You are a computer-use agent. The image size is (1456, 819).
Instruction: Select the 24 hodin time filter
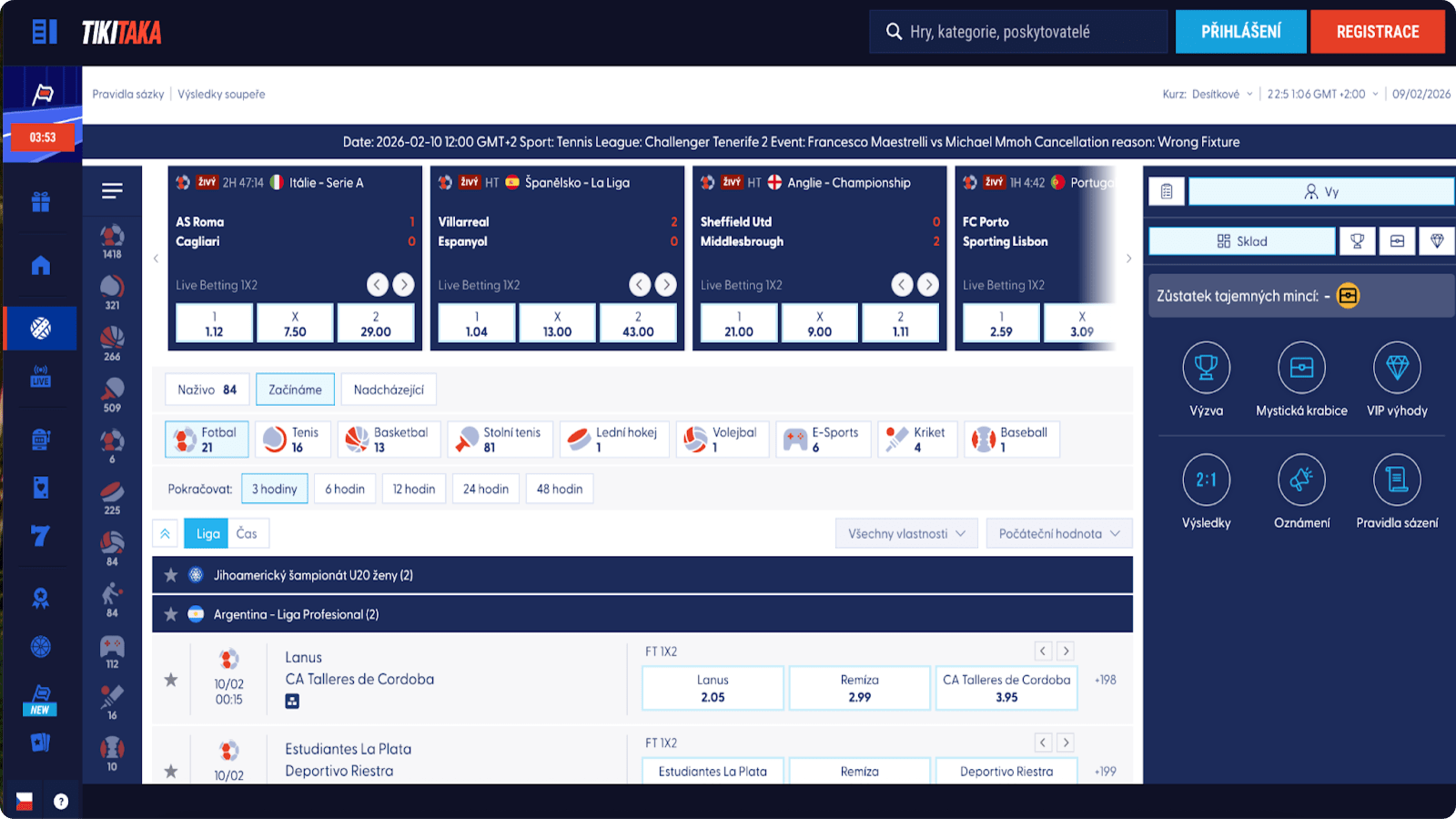[486, 489]
